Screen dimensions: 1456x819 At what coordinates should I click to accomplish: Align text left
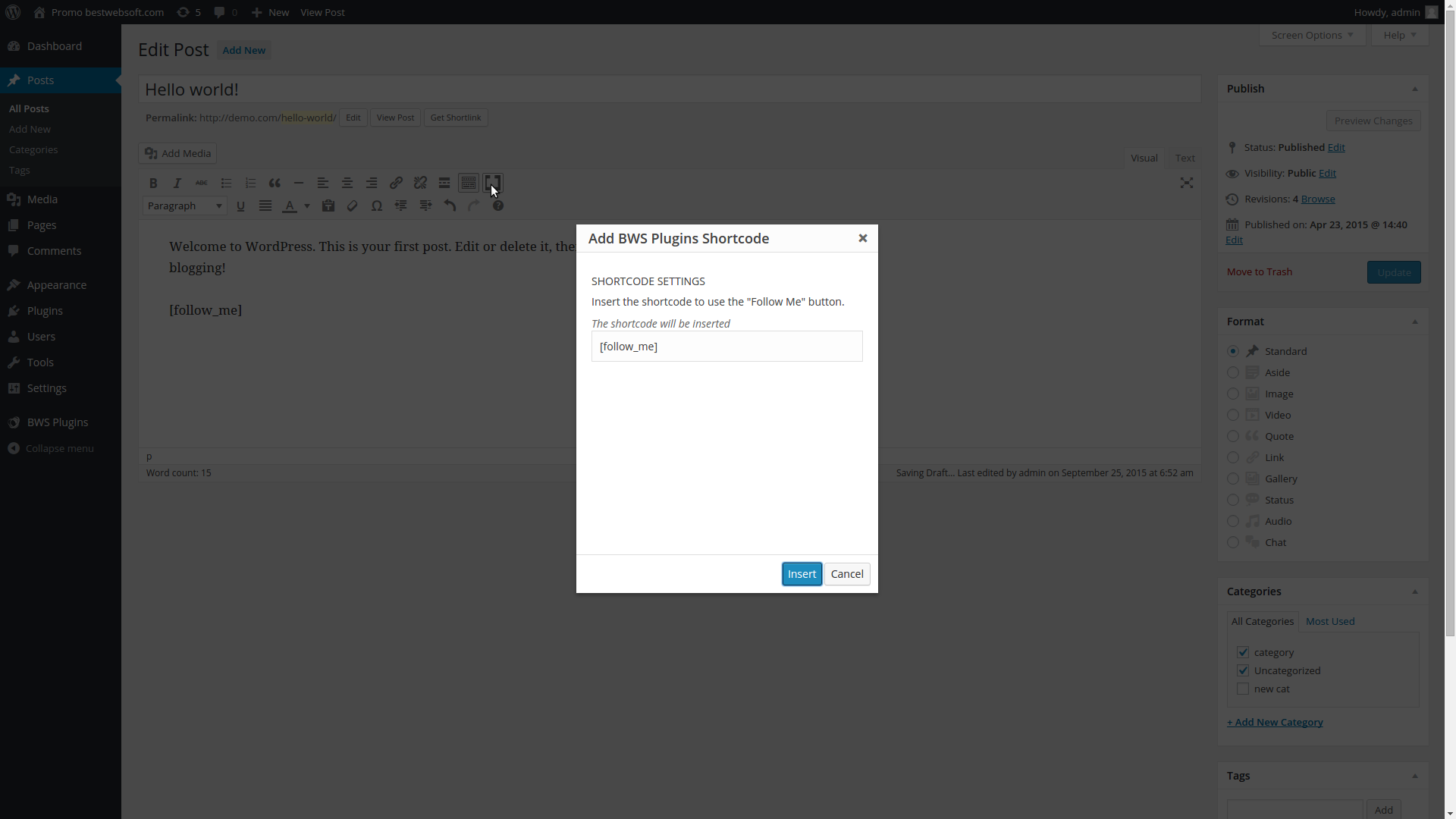coord(323,183)
